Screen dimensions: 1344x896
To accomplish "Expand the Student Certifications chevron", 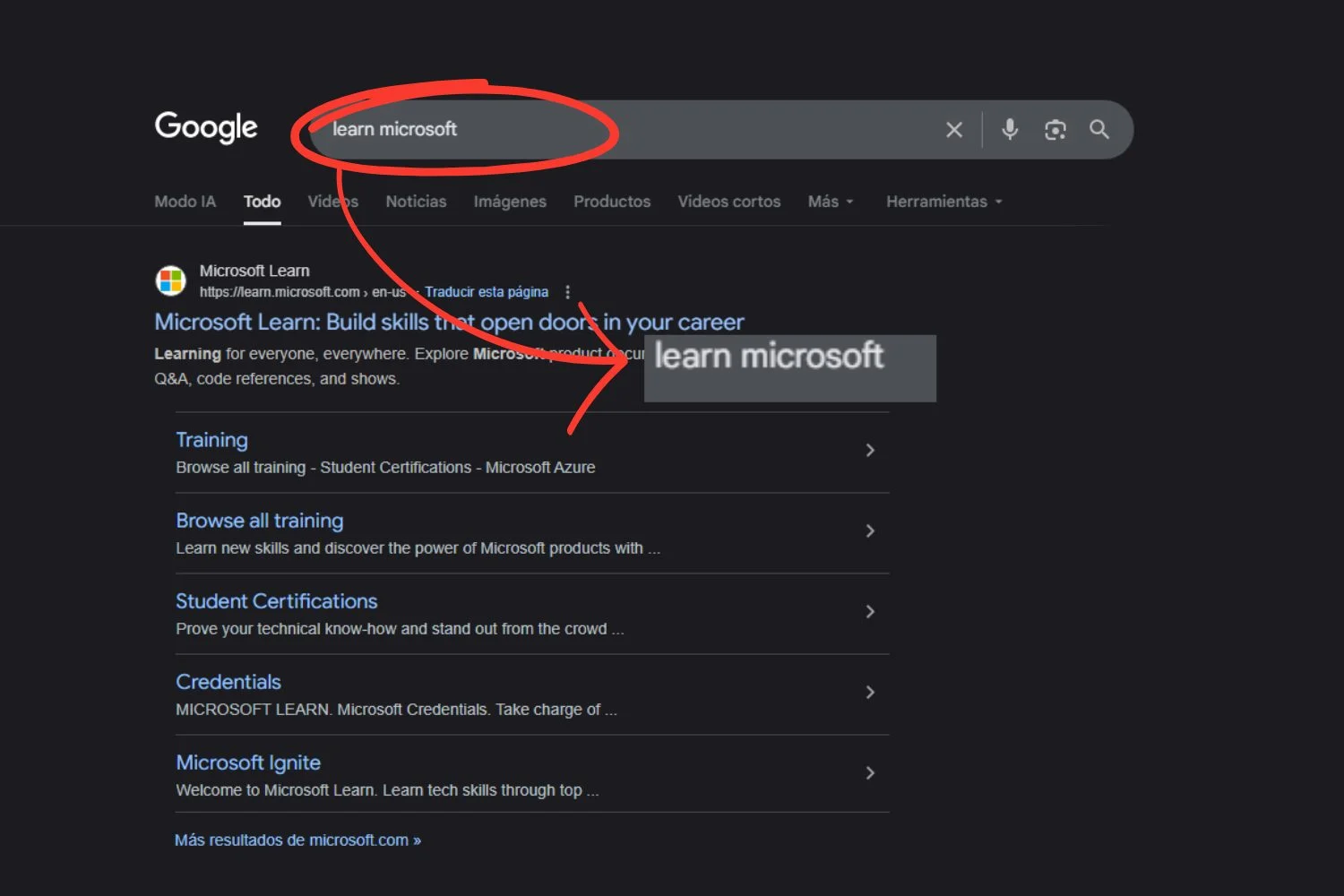I will point(869,612).
